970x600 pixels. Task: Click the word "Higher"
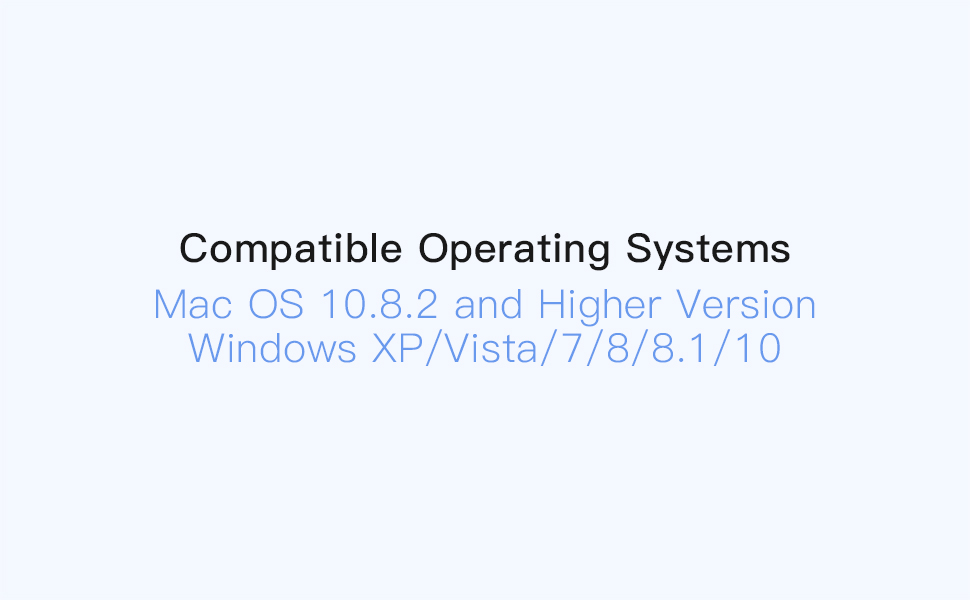(x=599, y=306)
